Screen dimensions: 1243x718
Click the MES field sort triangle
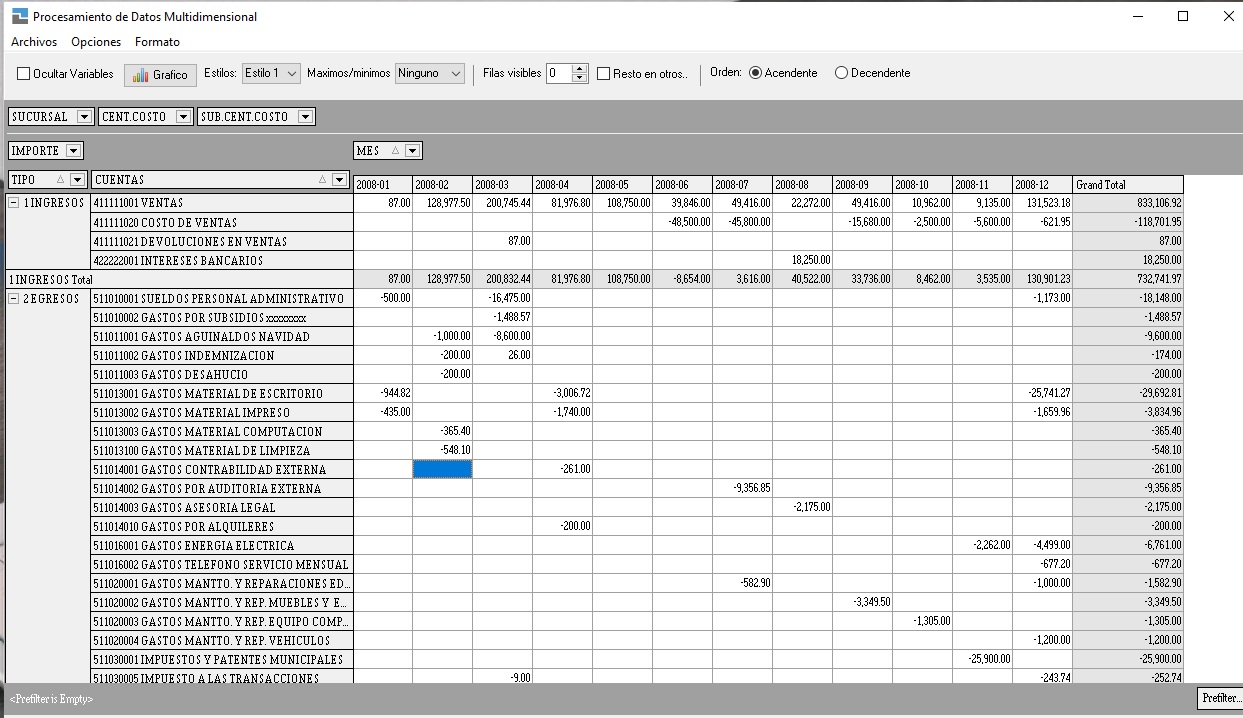[x=395, y=151]
